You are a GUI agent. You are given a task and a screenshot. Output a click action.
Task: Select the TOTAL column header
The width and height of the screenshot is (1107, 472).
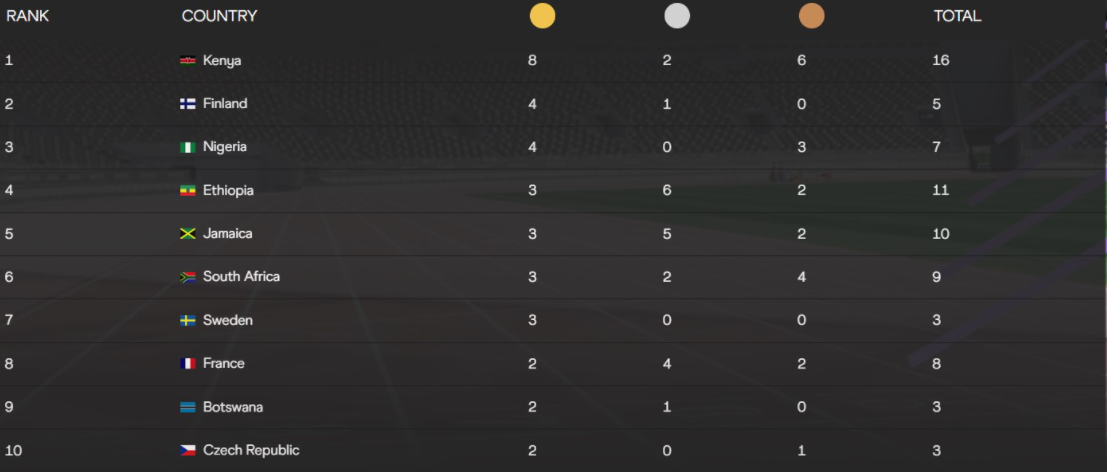pos(957,16)
